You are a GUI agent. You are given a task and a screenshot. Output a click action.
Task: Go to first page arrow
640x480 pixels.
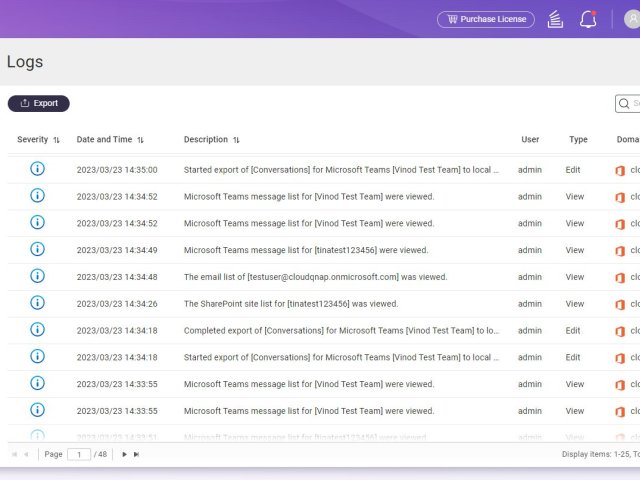(x=14, y=454)
